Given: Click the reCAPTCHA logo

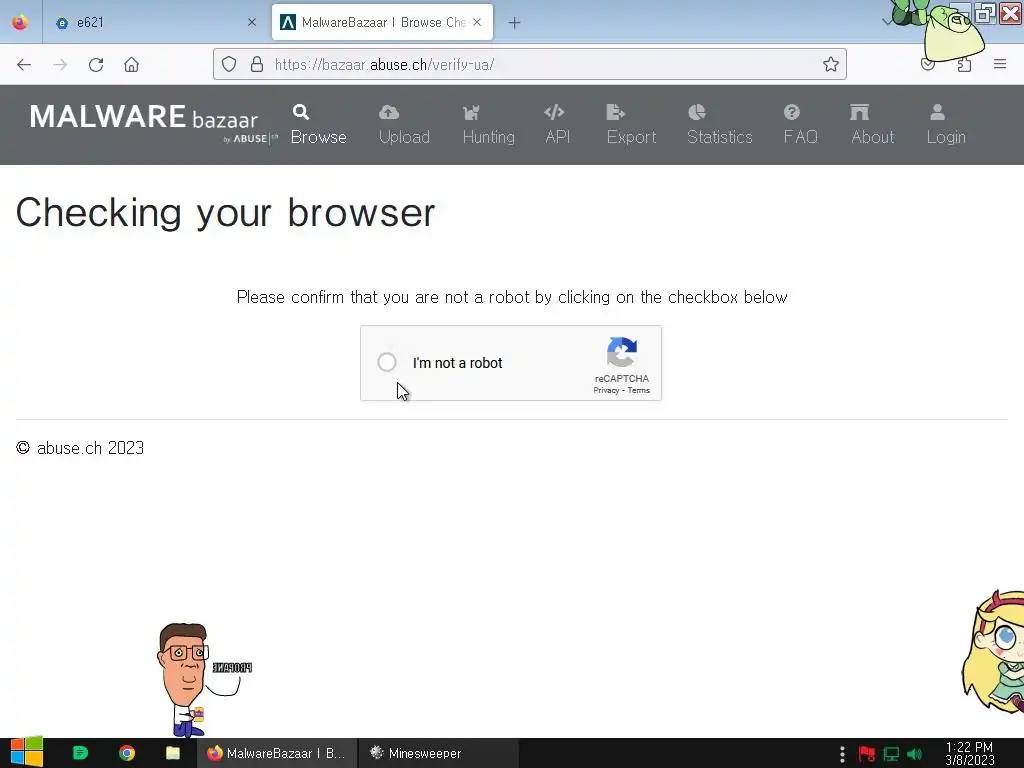Looking at the screenshot, I should tap(622, 353).
